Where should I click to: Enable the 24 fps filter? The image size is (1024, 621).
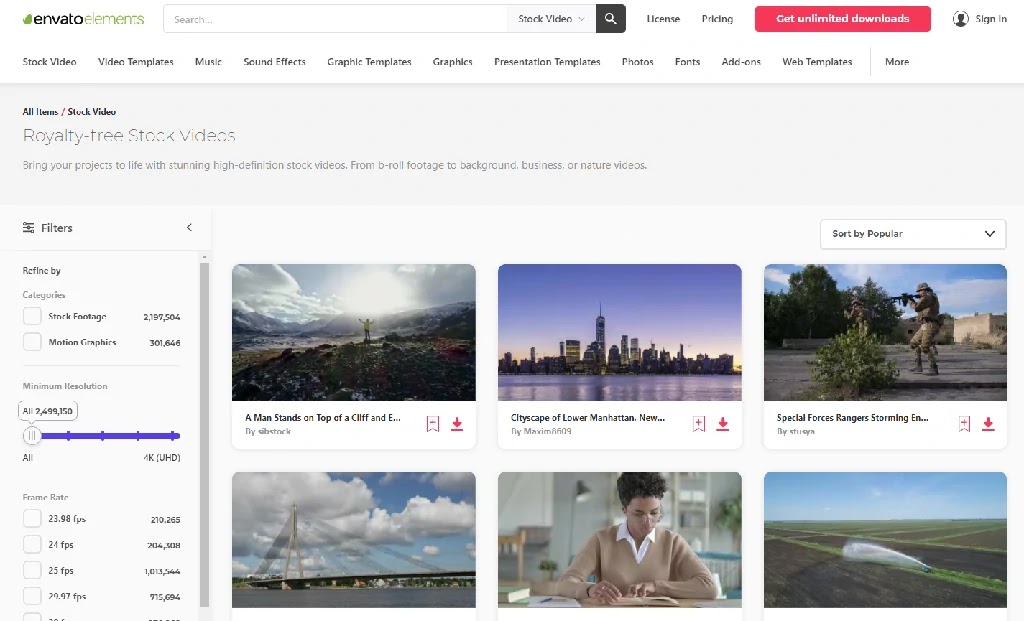(x=32, y=544)
